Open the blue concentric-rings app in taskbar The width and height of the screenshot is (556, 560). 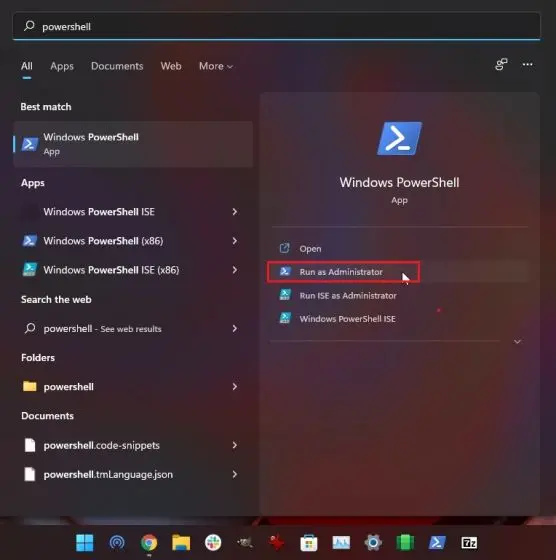[117, 543]
